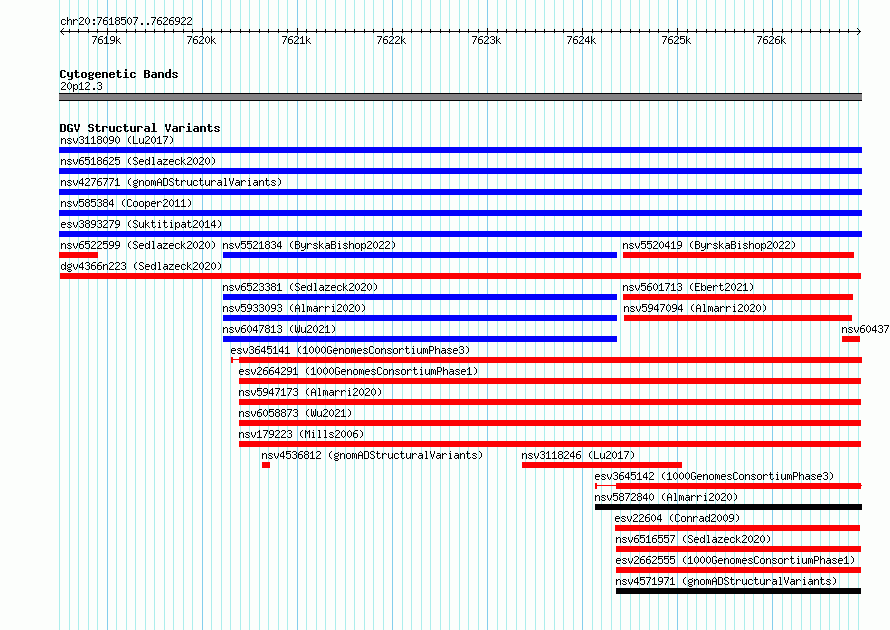Image resolution: width=890 pixels, height=630 pixels.
Task: Open the nsv5947094 (Almarri2020) label
Action: 695,308
